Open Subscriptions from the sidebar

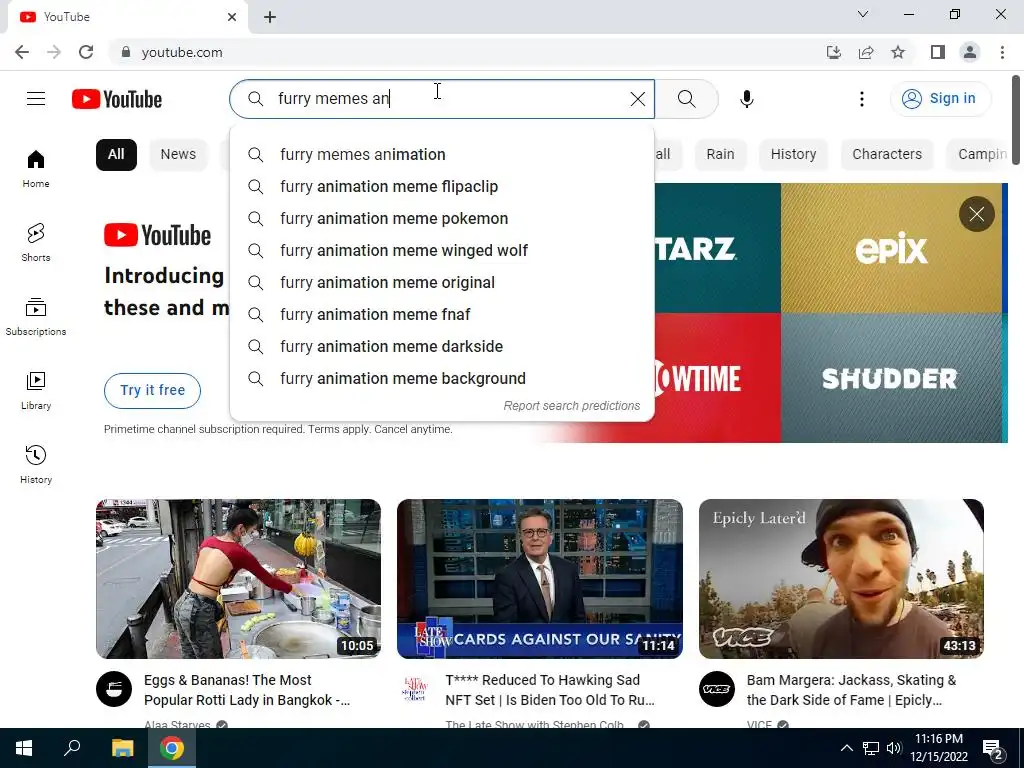coord(36,316)
